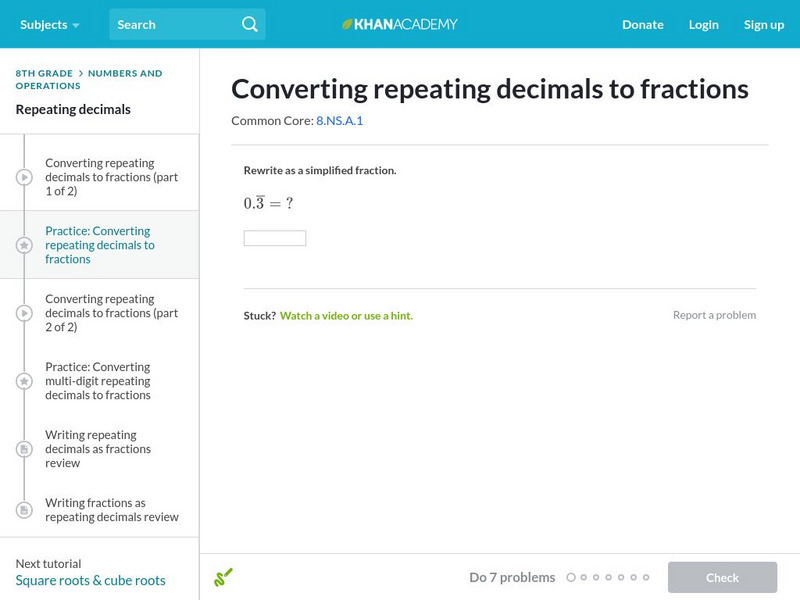800x600 pixels.
Task: Open the Subjects dropdown menu
Action: (x=49, y=24)
